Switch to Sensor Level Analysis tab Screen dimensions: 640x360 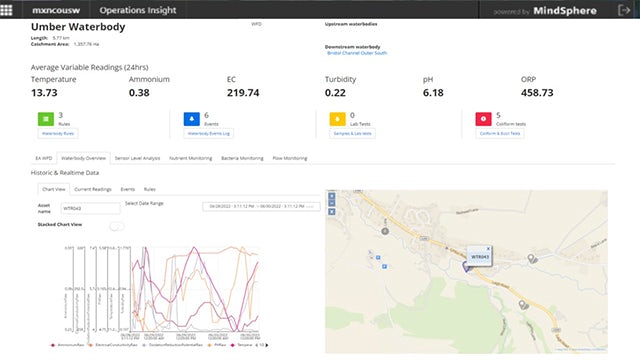click(x=137, y=158)
